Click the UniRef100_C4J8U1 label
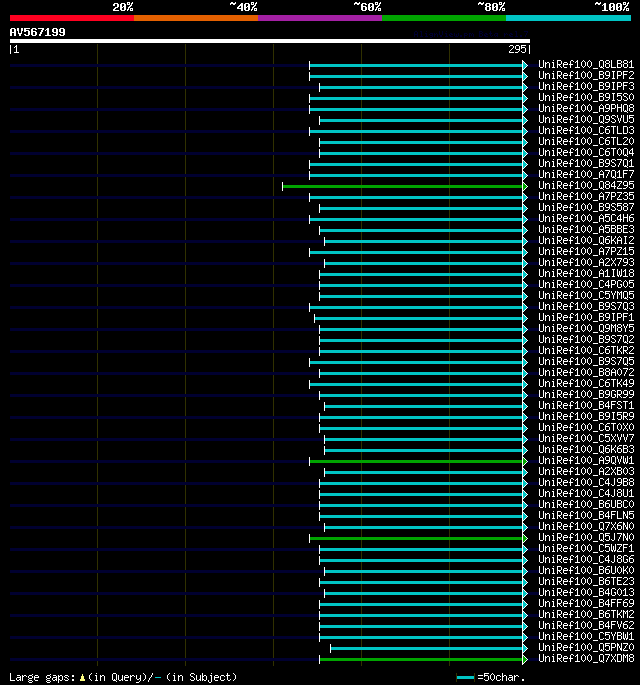Screen dimensions: 640x685 [x=586, y=493]
